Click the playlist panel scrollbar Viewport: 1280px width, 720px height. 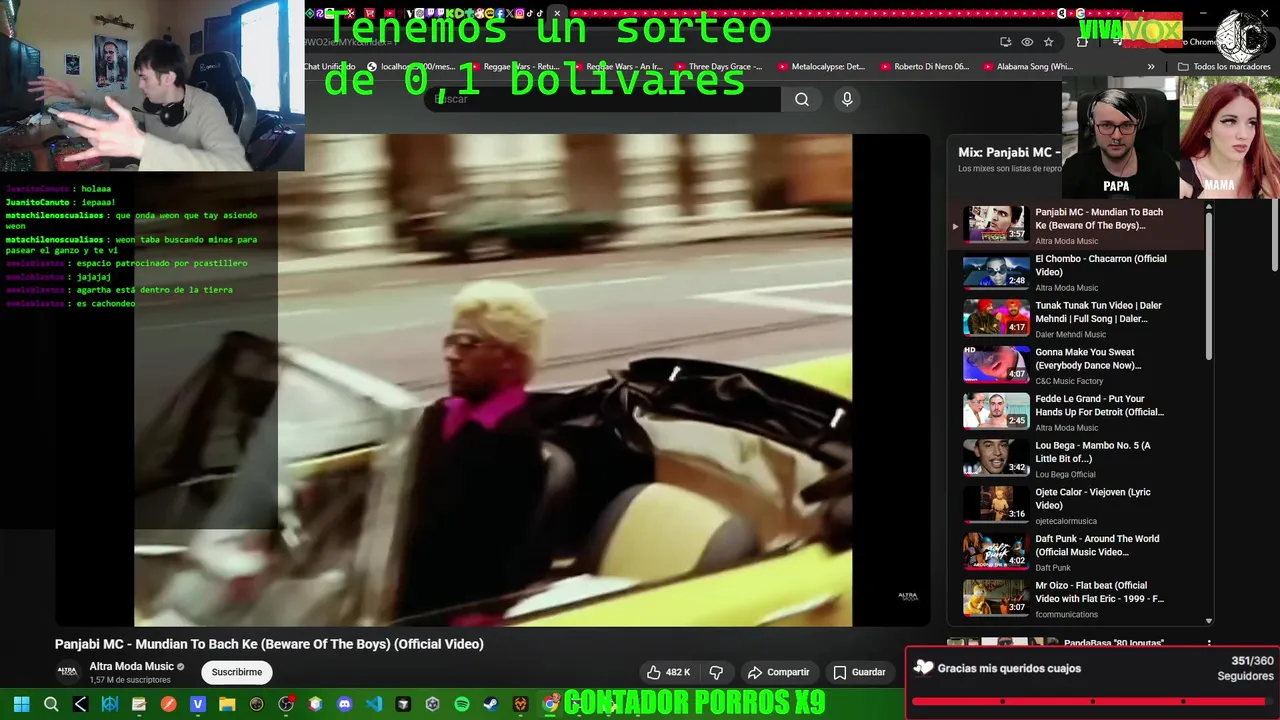[1209, 285]
